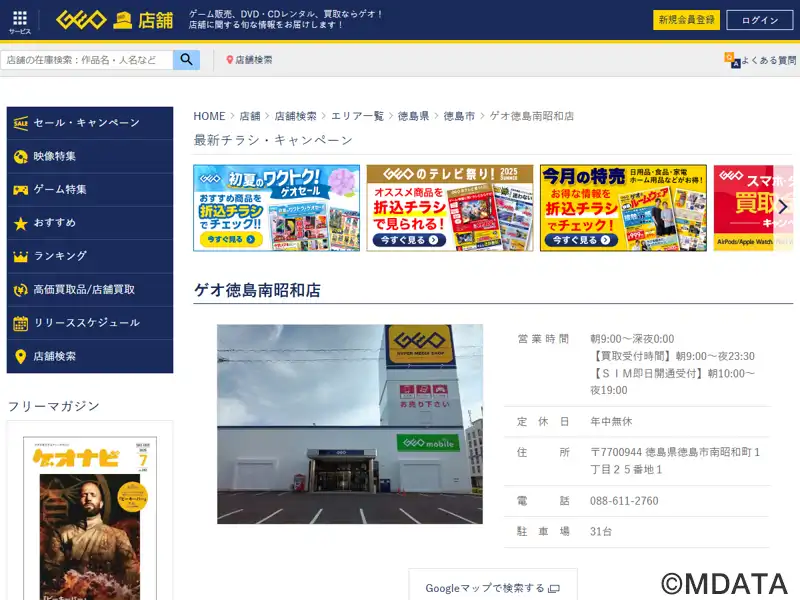The image size is (800, 600).
Task: Click the address 〒7700944 徳島県徳島市南昭和町
Action: tap(675, 461)
